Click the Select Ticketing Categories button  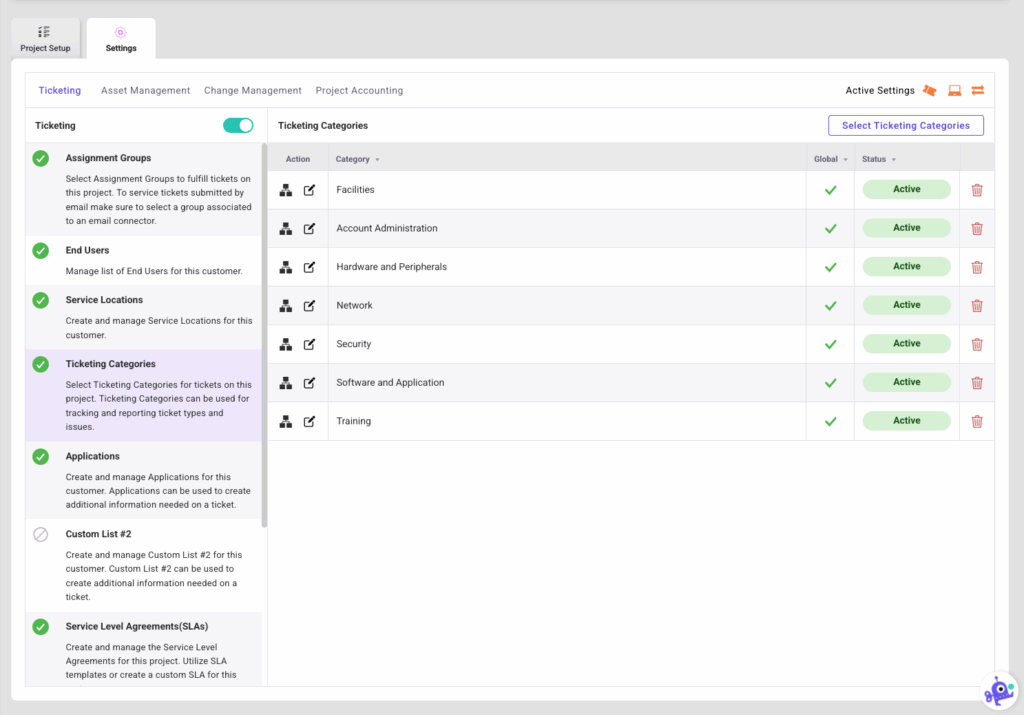pyautogui.click(x=905, y=125)
